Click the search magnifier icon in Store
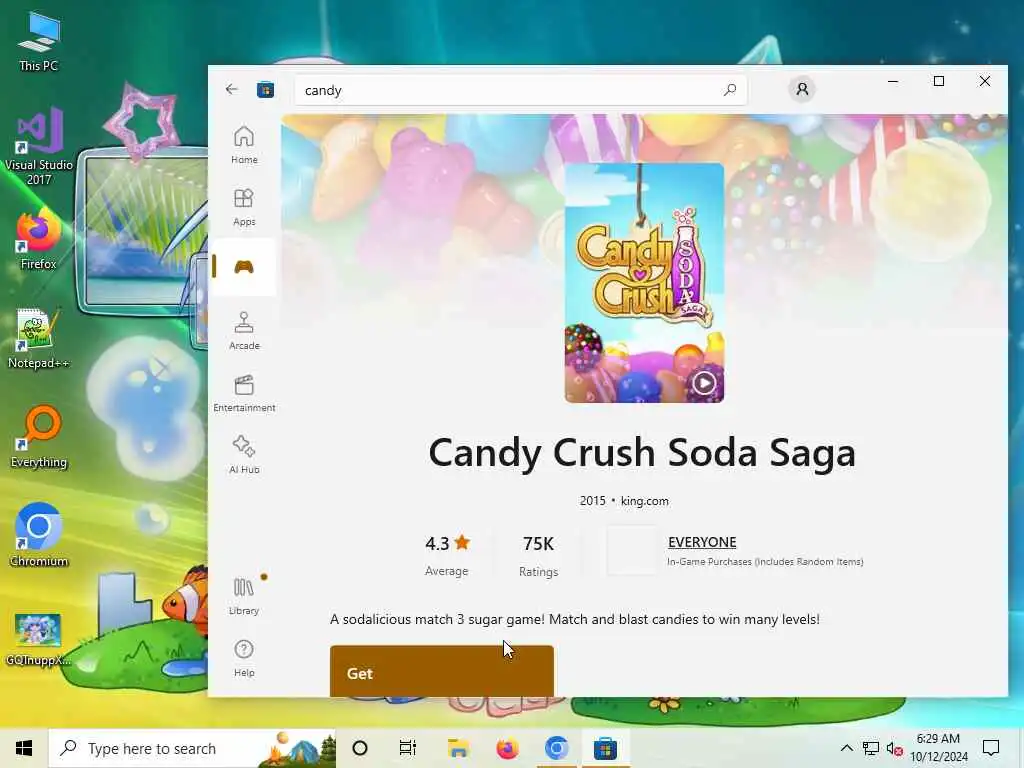This screenshot has width=1024, height=768. (x=729, y=89)
